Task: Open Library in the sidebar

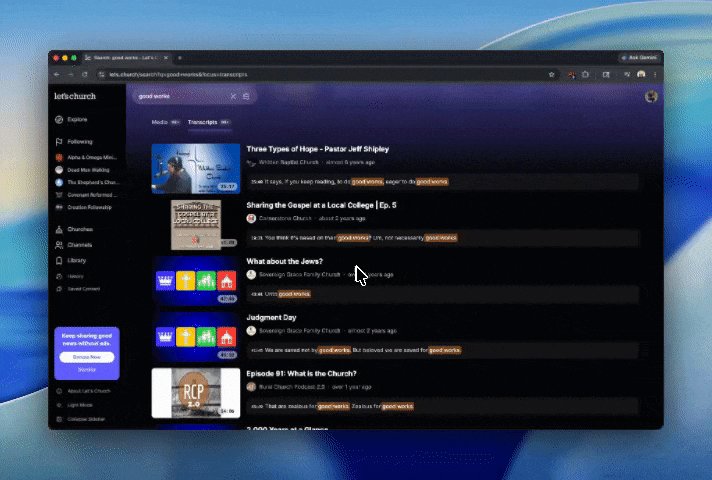Action: point(71,261)
